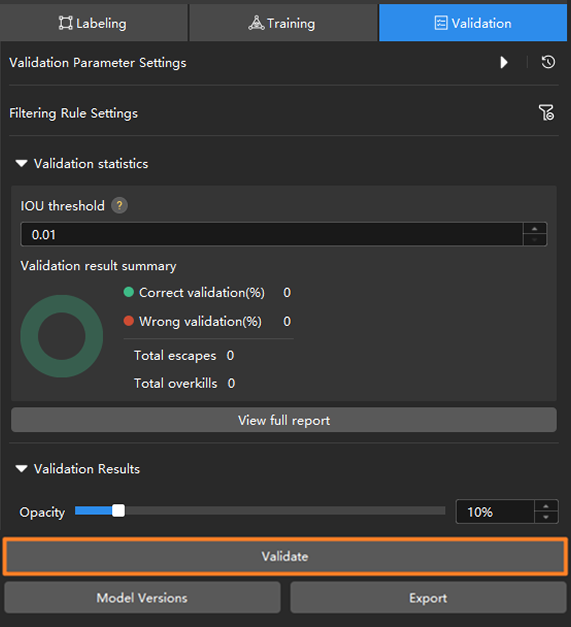Screen dimensions: 571x627
Task: Click 'Wrong validation(%)' label
Action: click(x=200, y=321)
